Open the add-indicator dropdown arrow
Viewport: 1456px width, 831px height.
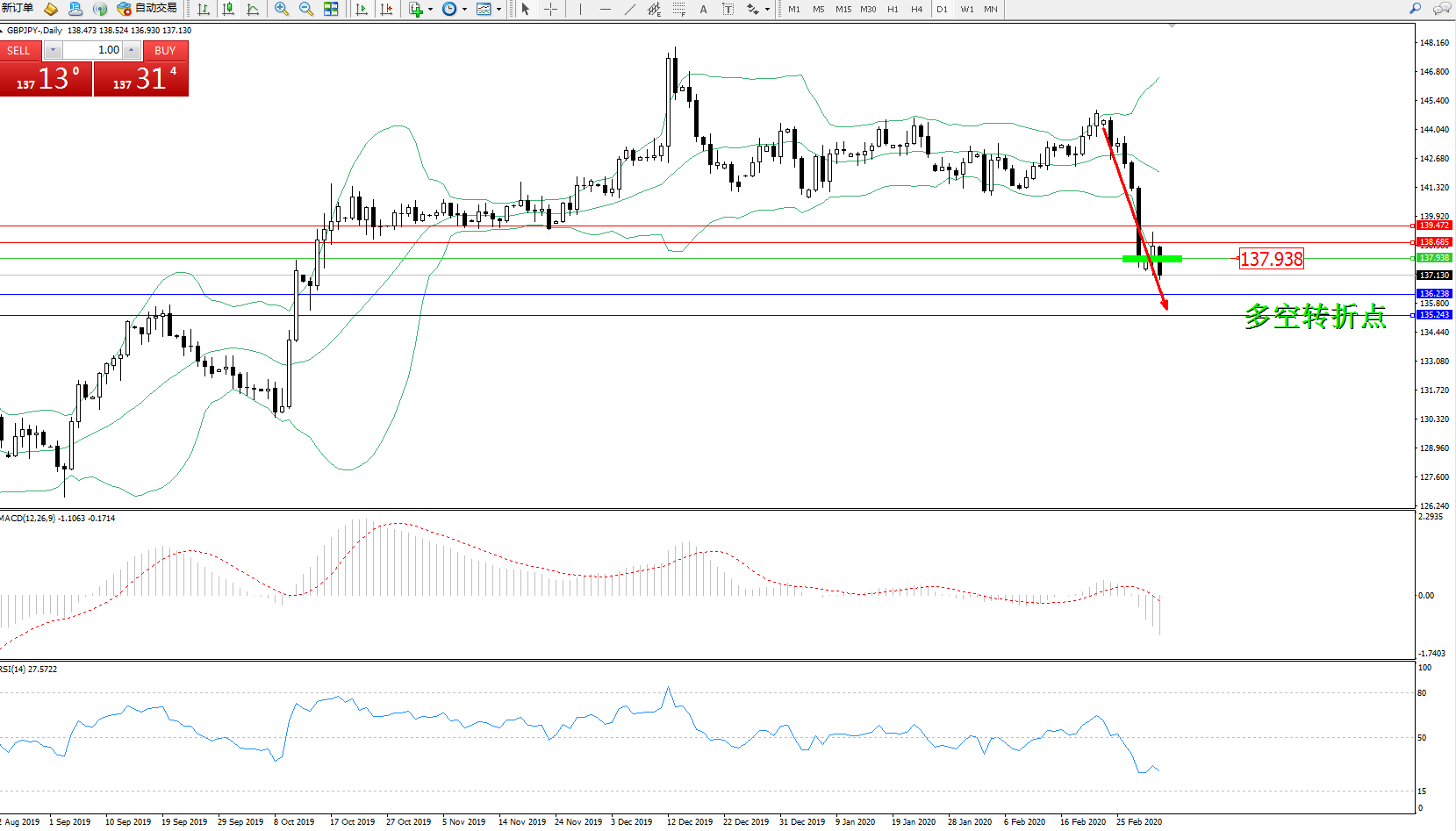(430, 10)
